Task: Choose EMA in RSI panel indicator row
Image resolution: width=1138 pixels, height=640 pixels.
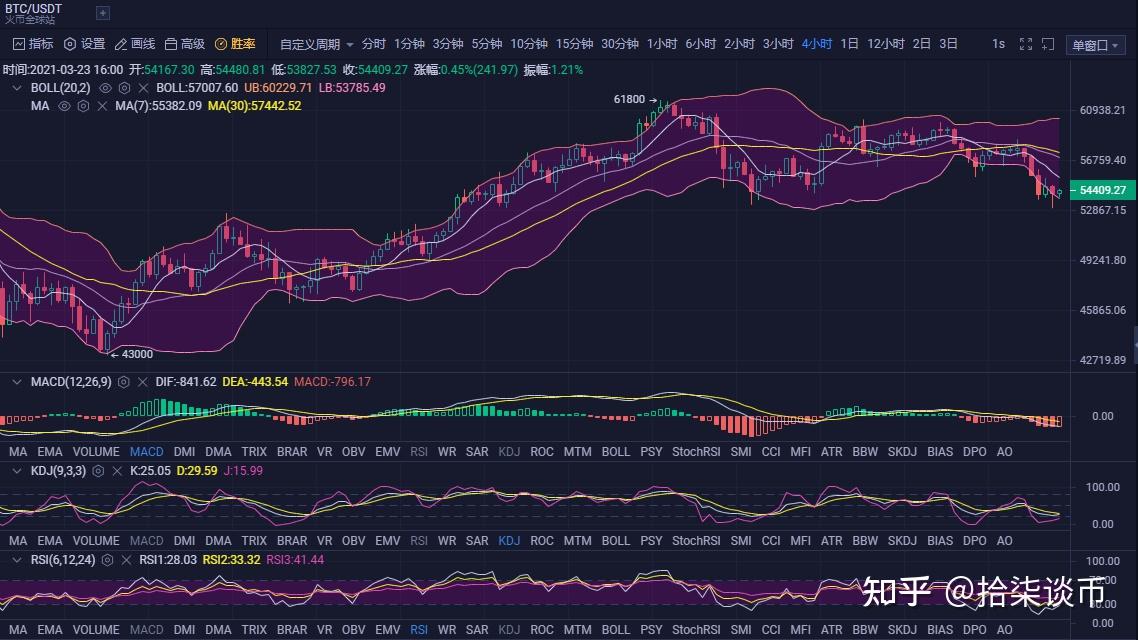Action: 50,630
